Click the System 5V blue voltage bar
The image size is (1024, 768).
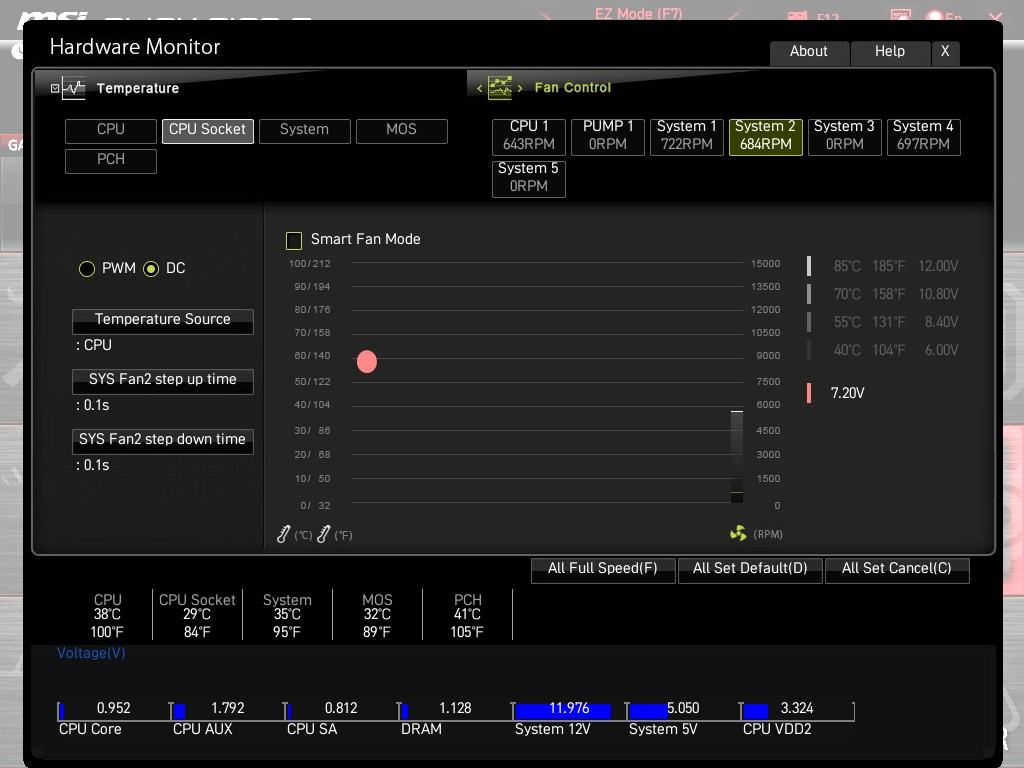point(648,711)
